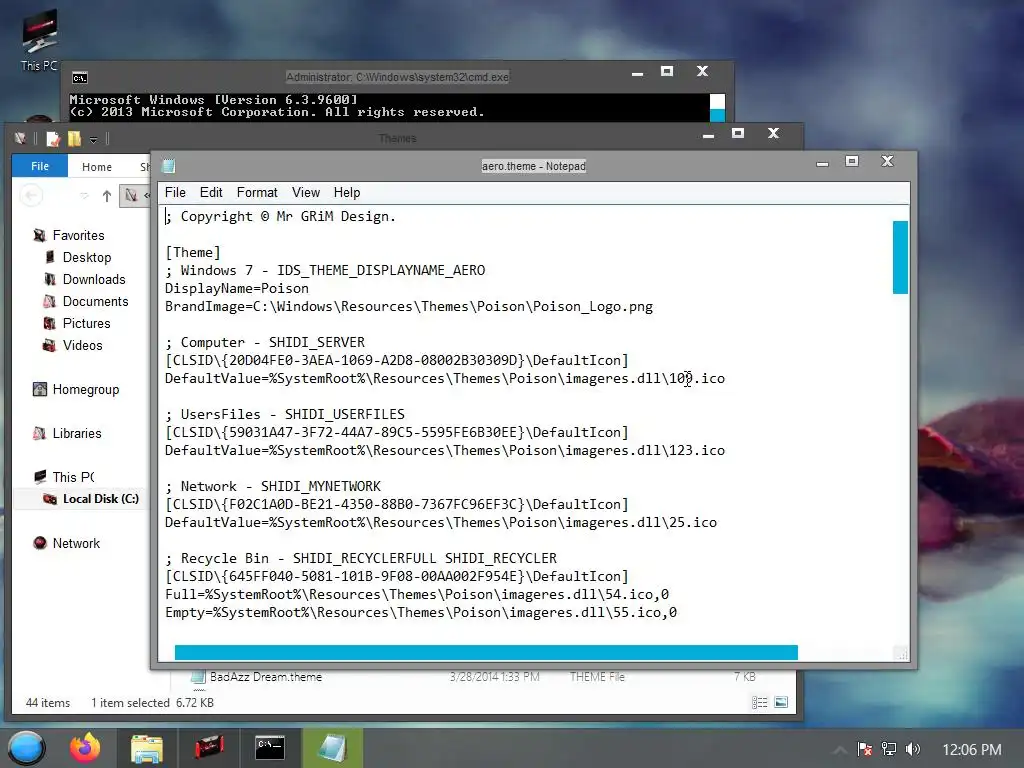Open the Edit menu in Notepad
1024x768 pixels.
click(x=211, y=193)
